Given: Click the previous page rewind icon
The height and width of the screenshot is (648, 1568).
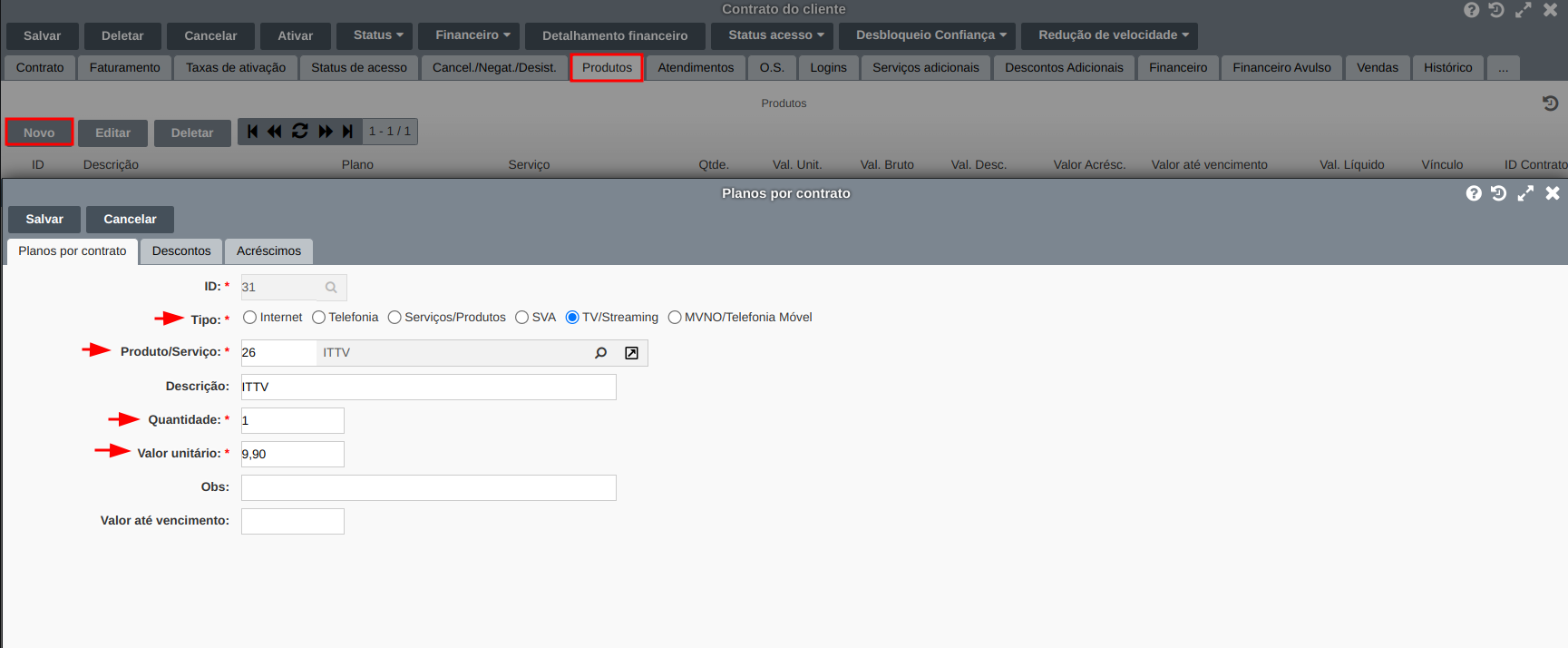Looking at the screenshot, I should pos(275,132).
